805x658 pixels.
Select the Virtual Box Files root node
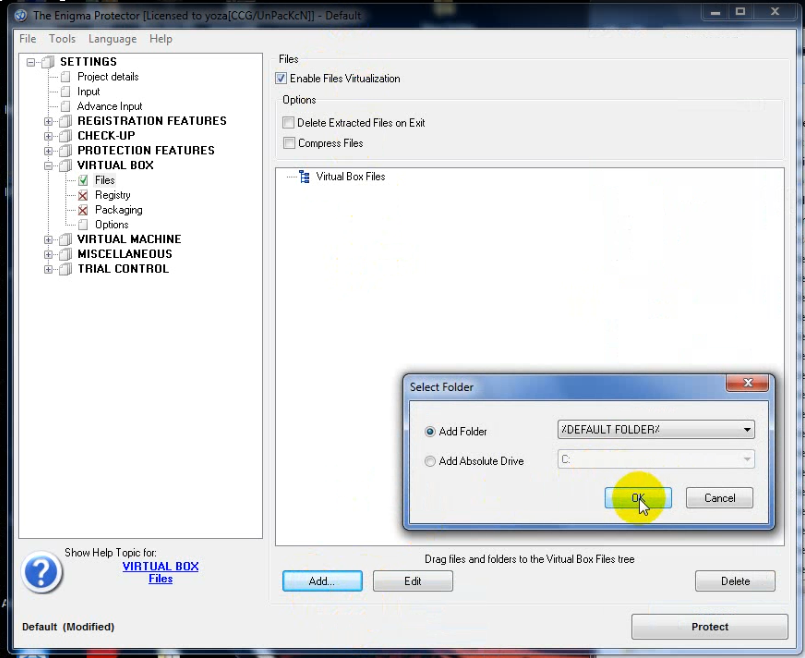click(x=351, y=177)
